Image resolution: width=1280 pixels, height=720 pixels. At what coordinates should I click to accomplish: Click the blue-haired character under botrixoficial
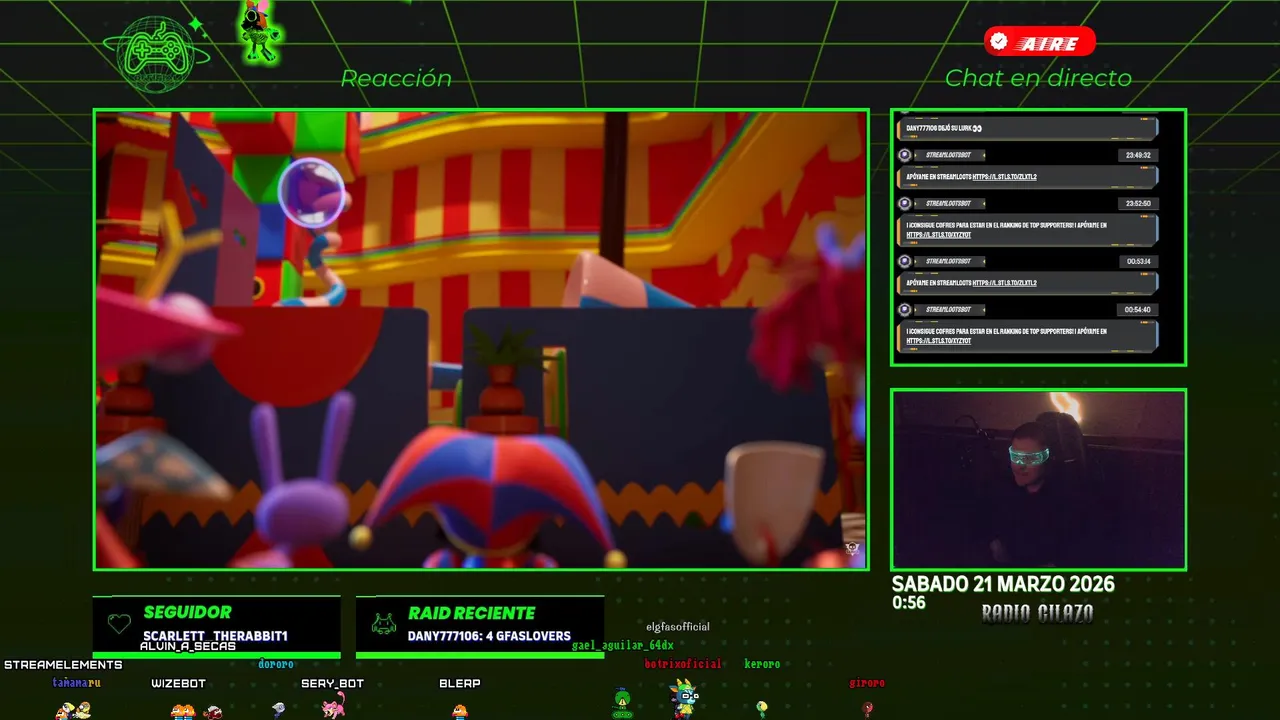pyautogui.click(x=684, y=699)
